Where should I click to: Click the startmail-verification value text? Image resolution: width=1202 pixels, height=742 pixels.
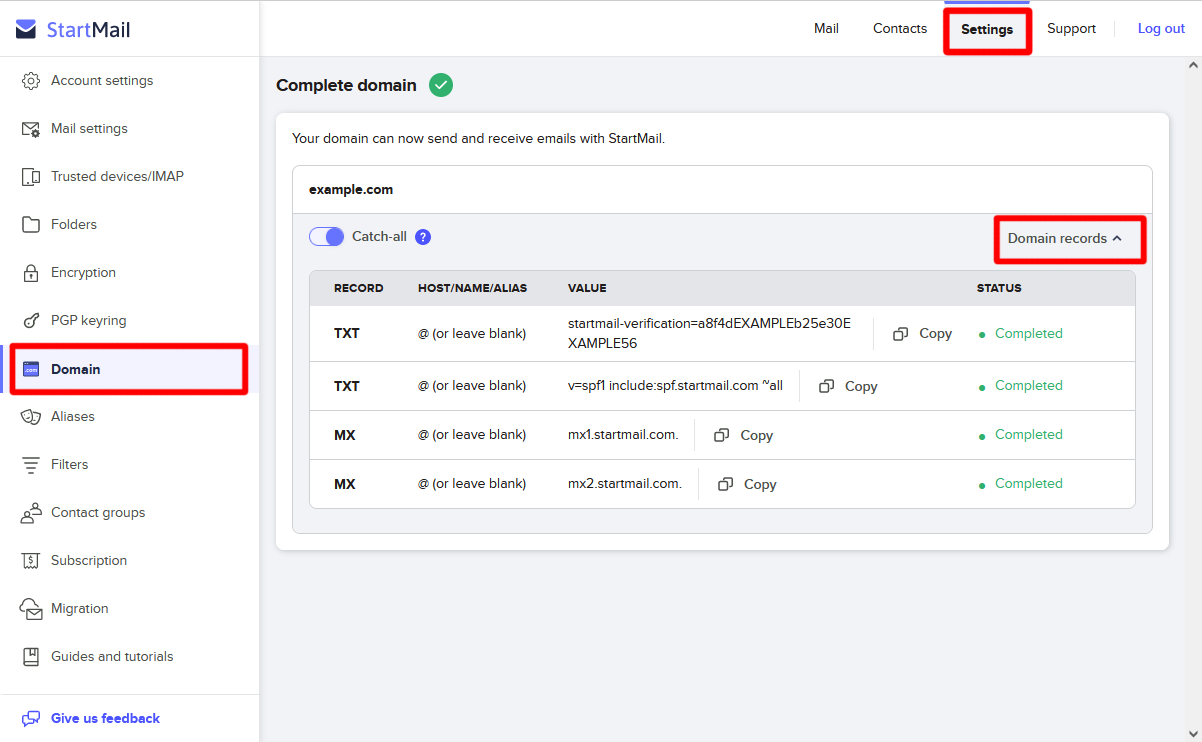pos(709,333)
